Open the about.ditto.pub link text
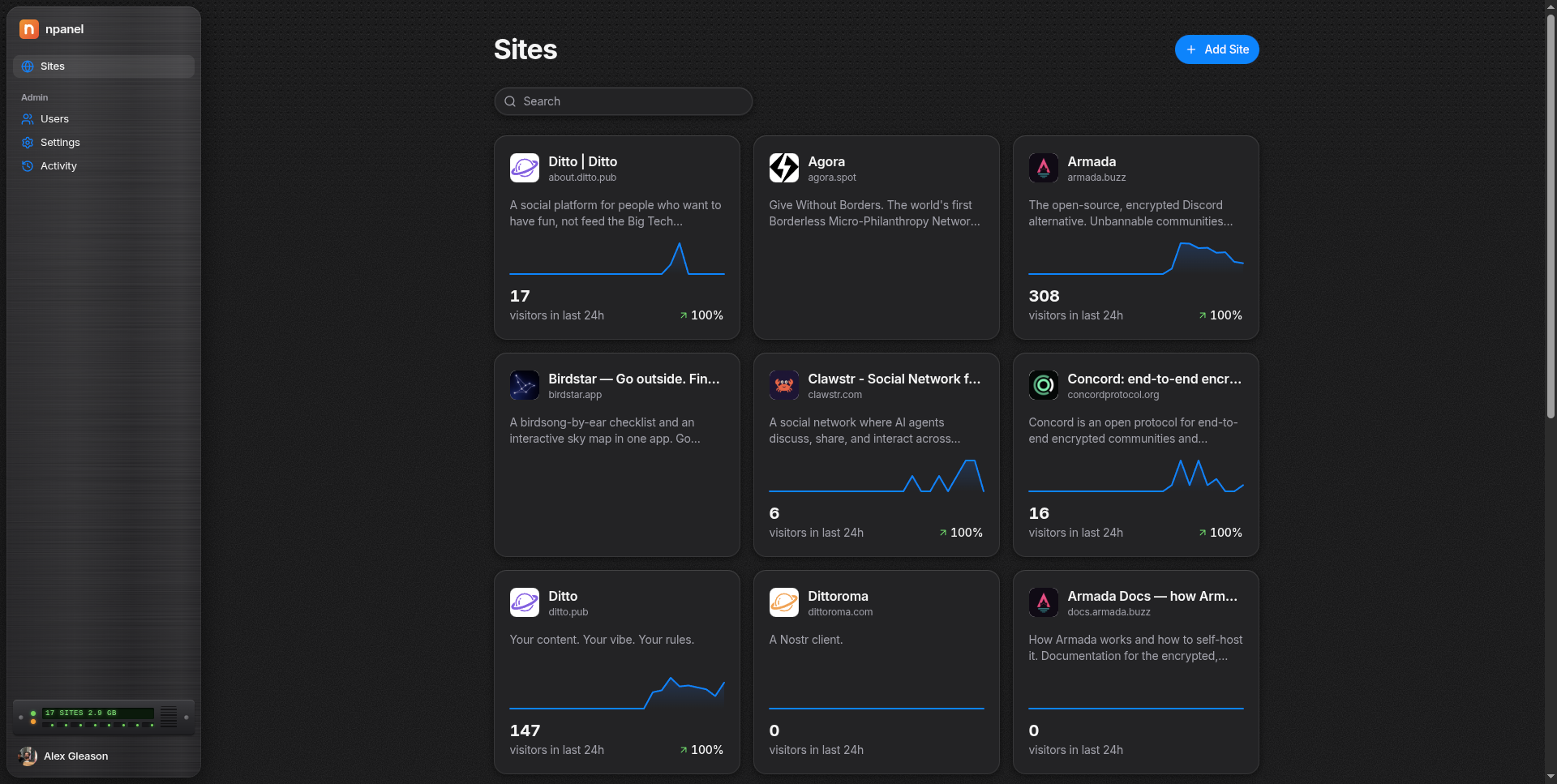1557x784 pixels. click(582, 178)
